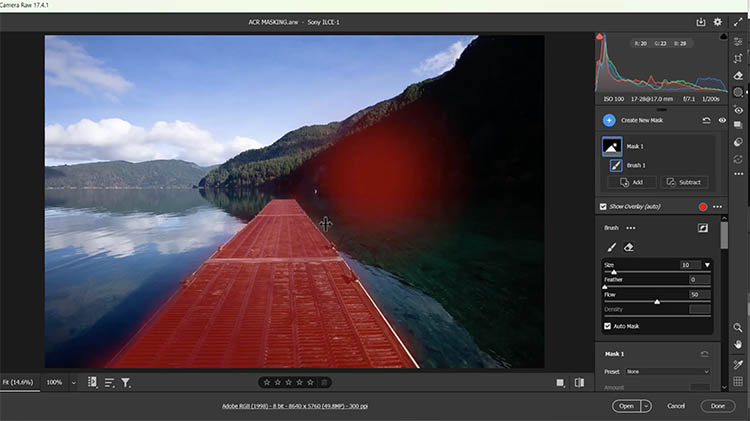Viewport: 750px width, 421px height.
Task: Disable the Auto Mask checkbox
Action: point(608,326)
